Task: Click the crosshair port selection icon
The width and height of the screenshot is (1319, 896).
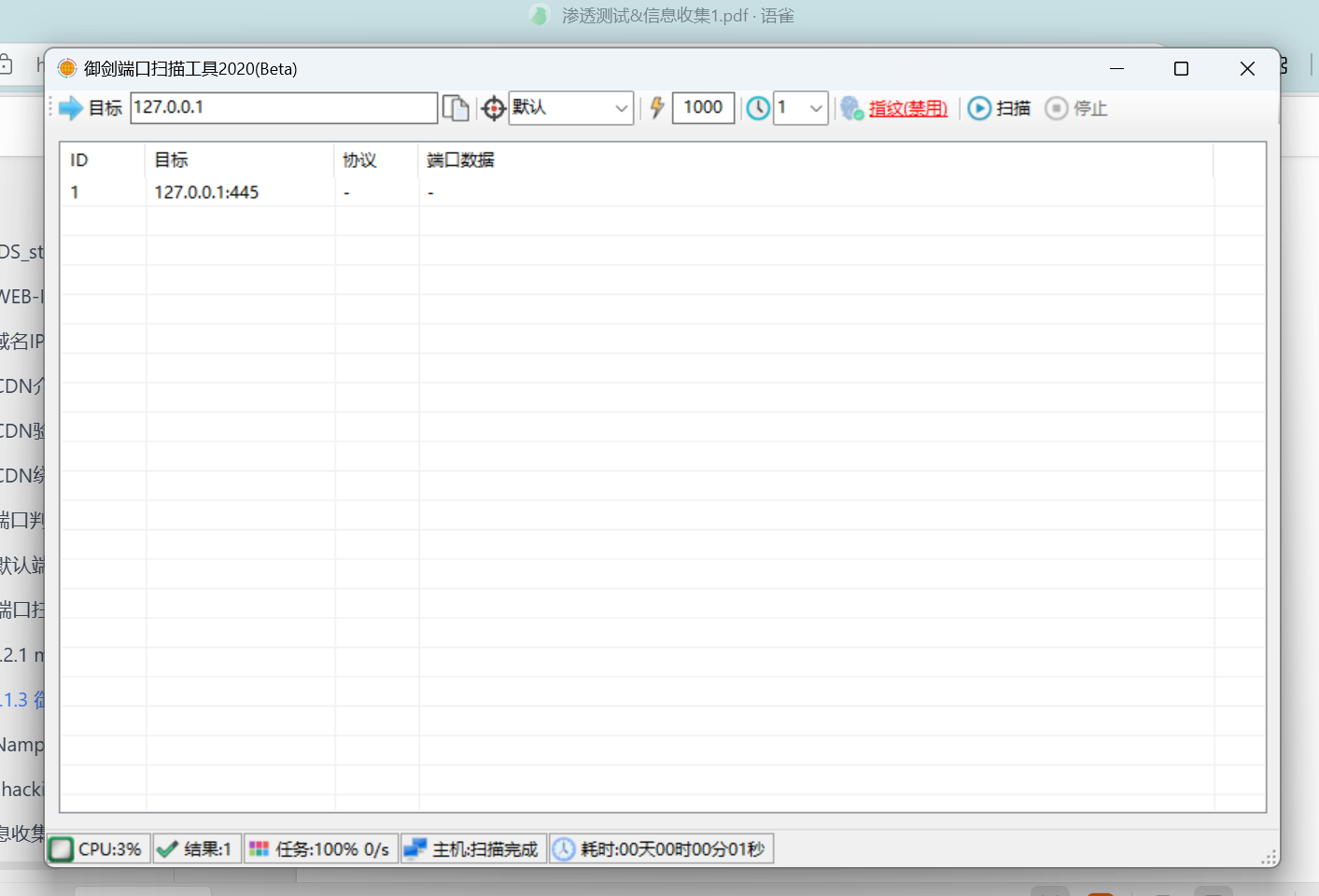Action: coord(493,108)
